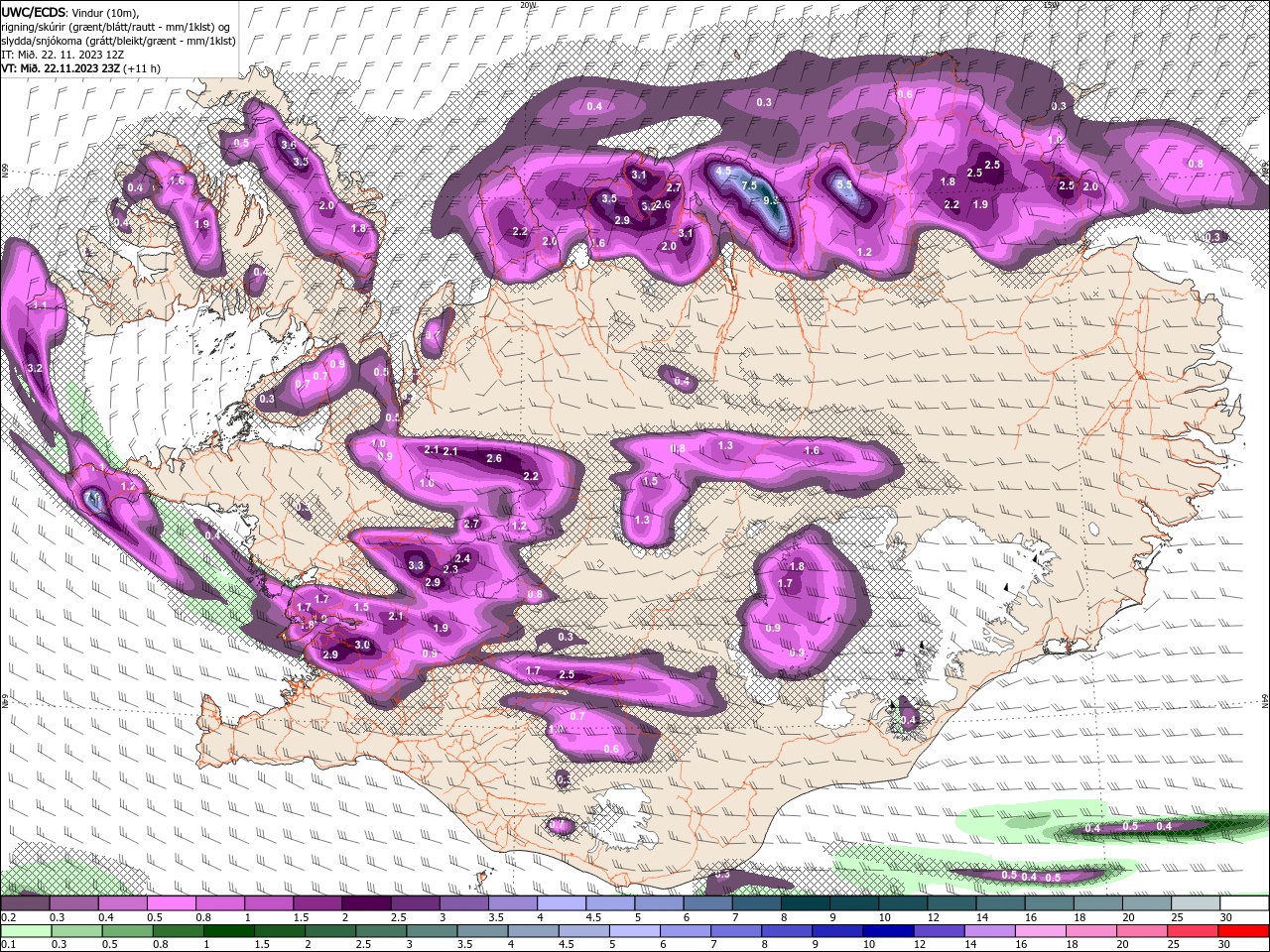Click the 7.5 value on the map

[749, 185]
